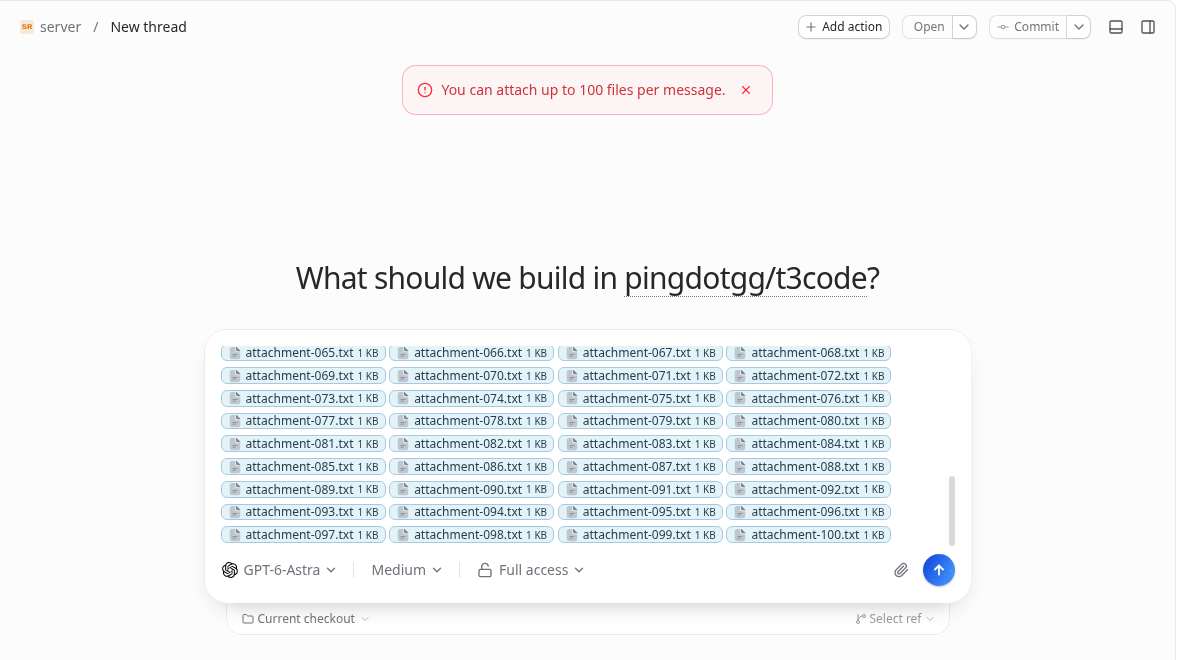Click the paperclip attach files icon
This screenshot has height=660, width=1178.
tap(901, 571)
